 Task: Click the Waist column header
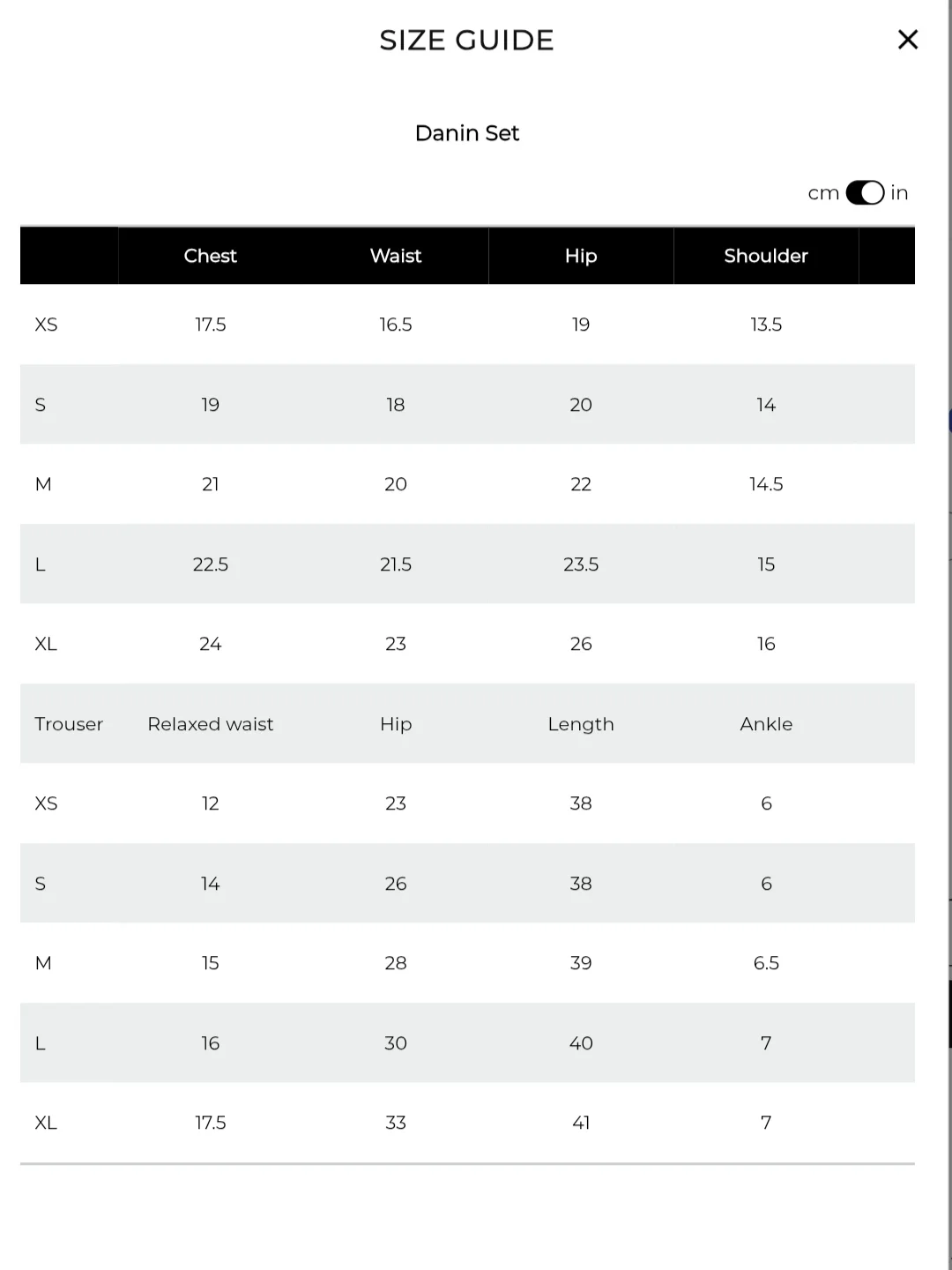tap(396, 256)
